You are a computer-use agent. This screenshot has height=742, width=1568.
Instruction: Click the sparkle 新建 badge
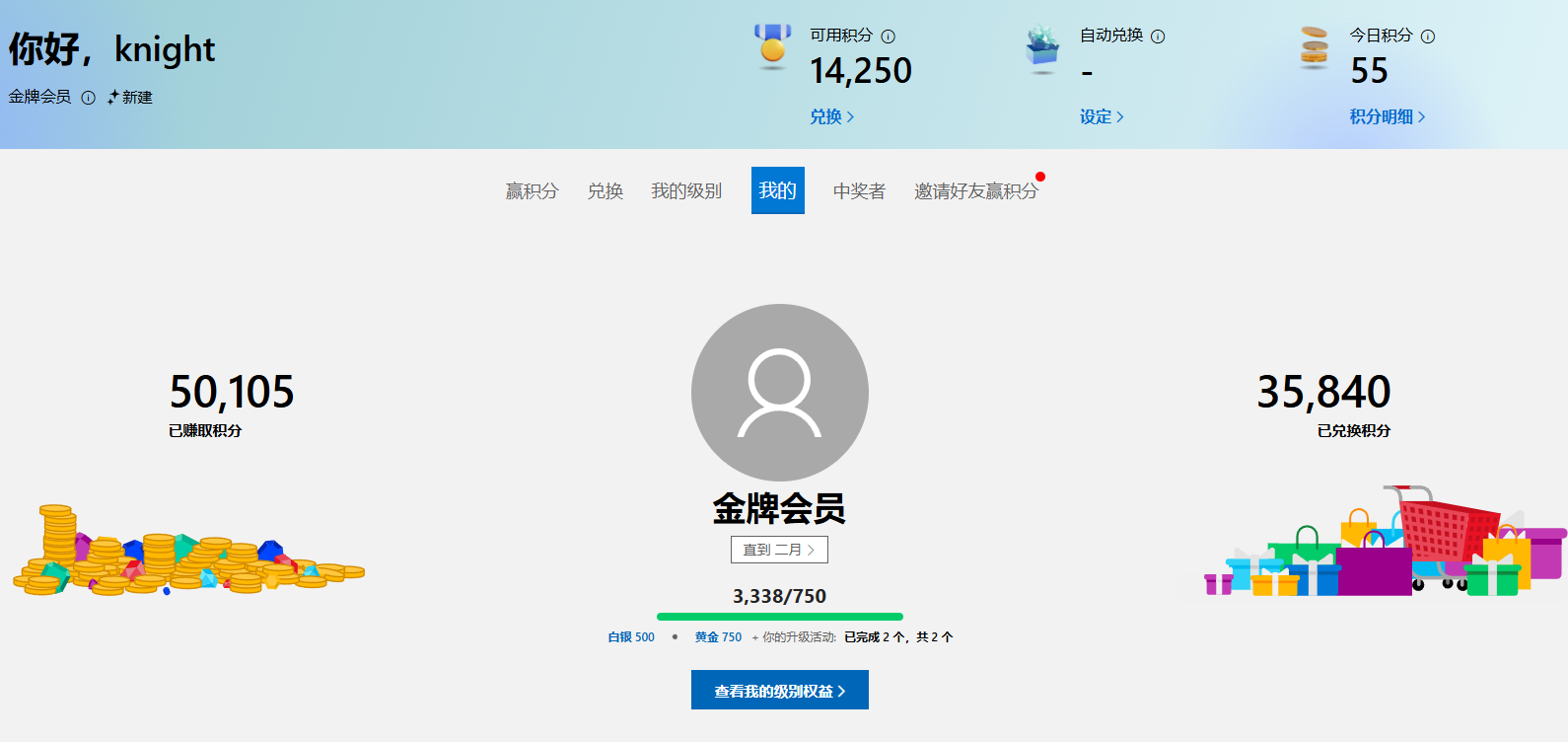point(130,98)
